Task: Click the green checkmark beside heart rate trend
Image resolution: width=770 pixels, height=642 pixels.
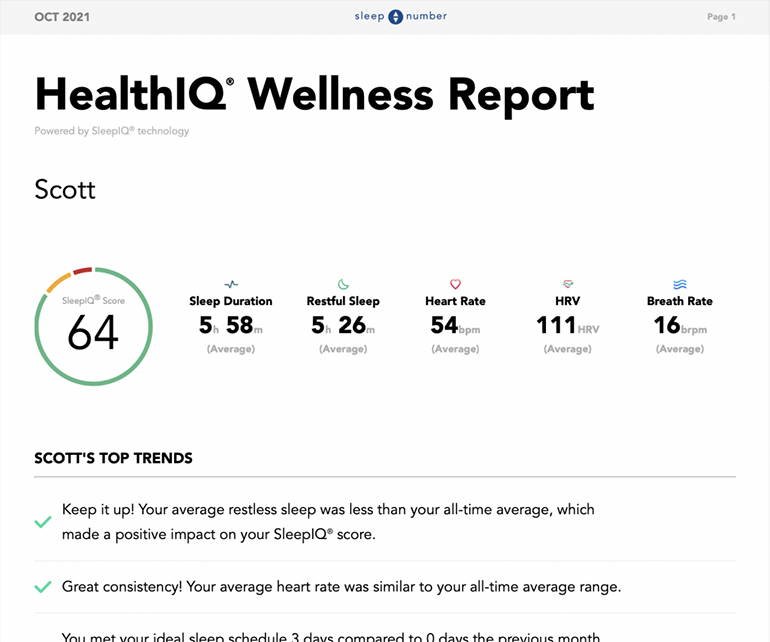Action: [43, 586]
